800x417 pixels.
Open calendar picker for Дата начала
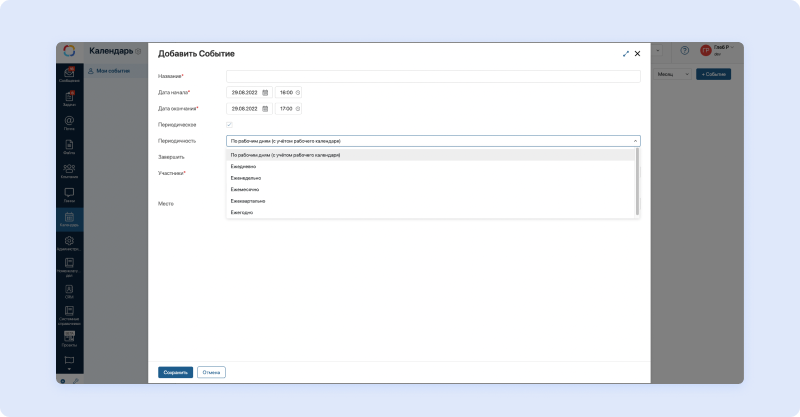[x=265, y=92]
